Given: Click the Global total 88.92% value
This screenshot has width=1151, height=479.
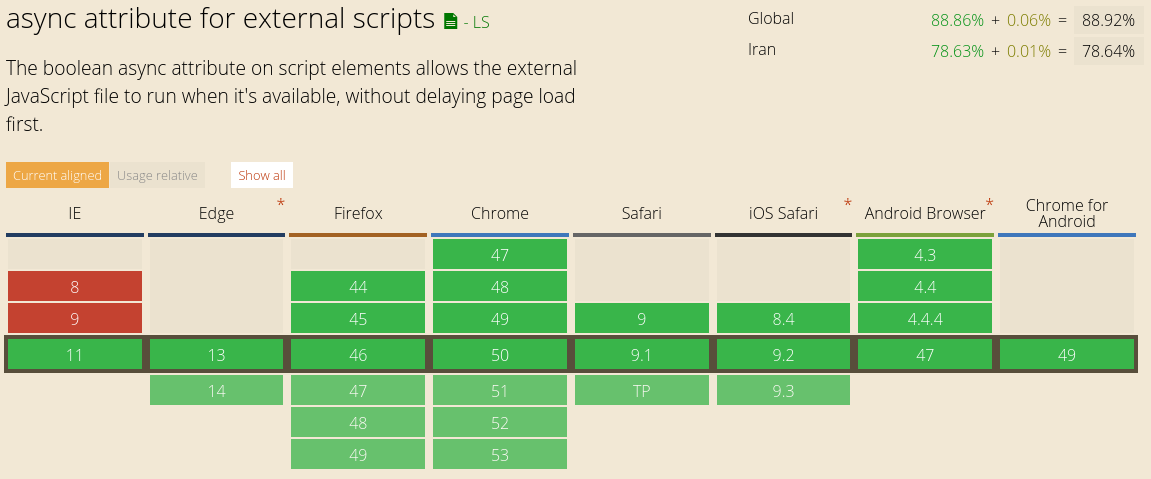Looking at the screenshot, I should (1108, 21).
